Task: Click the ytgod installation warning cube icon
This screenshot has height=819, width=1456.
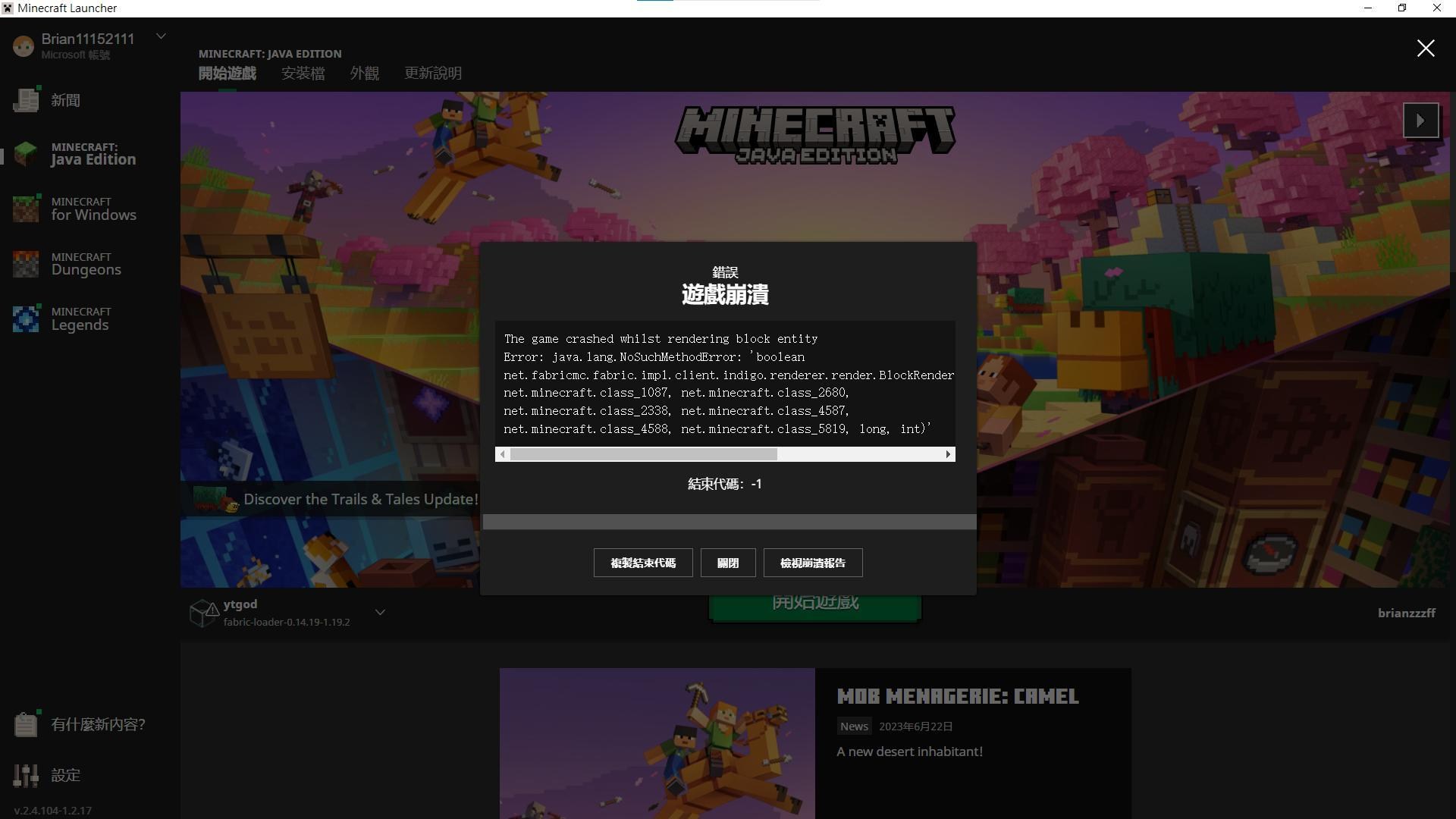Action: coord(203,613)
